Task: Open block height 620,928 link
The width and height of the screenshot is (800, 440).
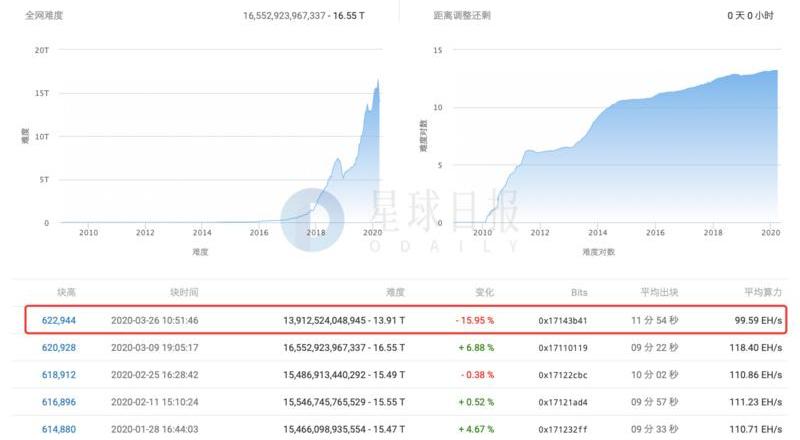Action: pos(59,347)
